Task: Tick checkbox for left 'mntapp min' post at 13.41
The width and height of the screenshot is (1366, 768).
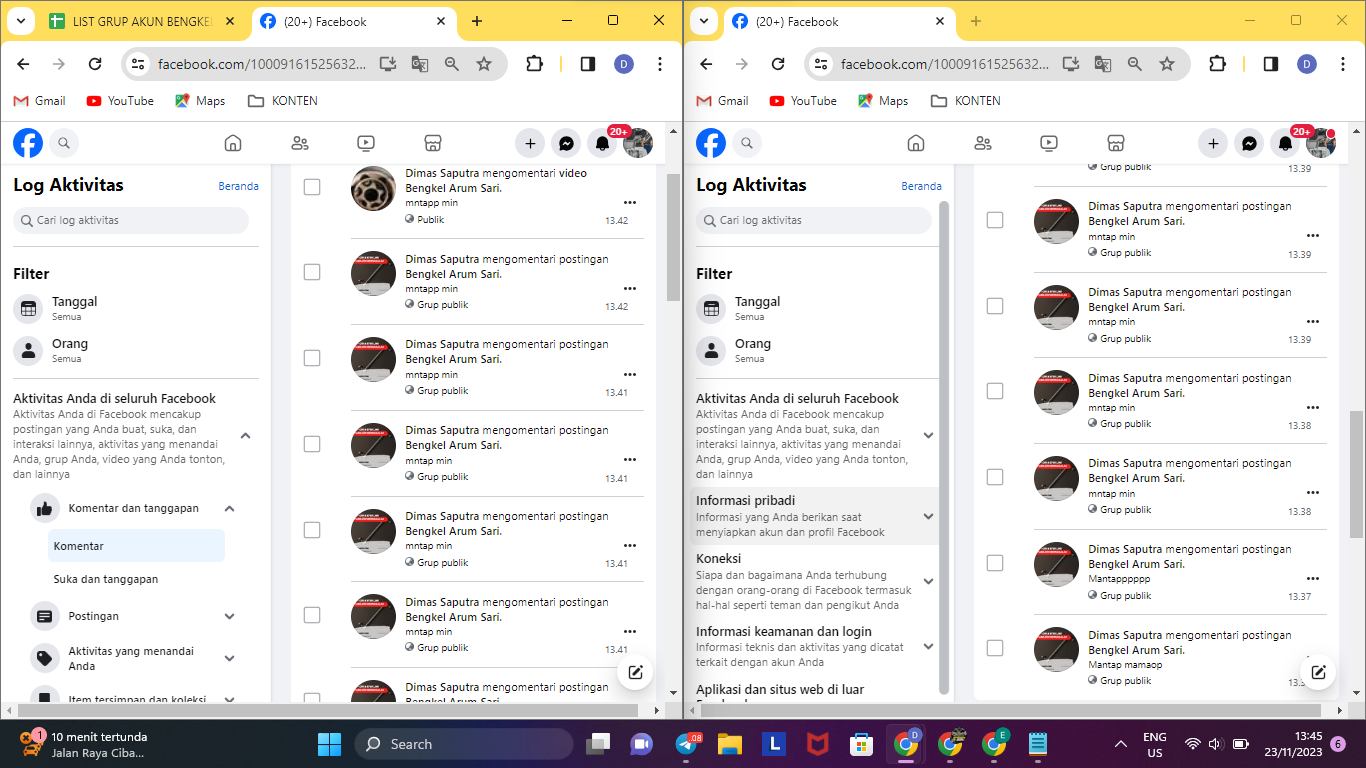Action: point(312,358)
